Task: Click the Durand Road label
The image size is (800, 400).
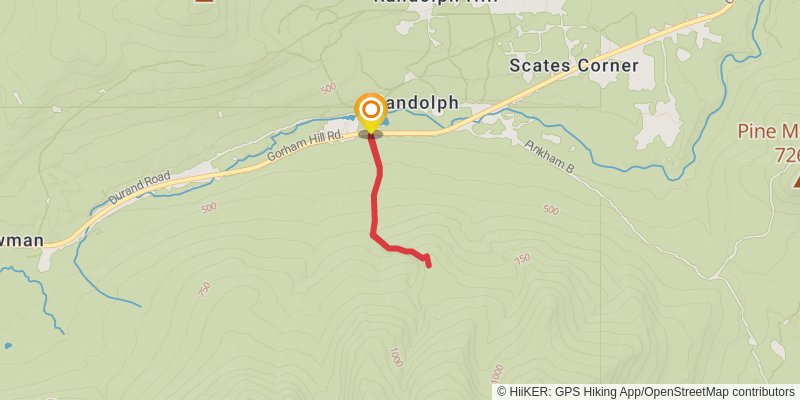Action: pos(139,187)
